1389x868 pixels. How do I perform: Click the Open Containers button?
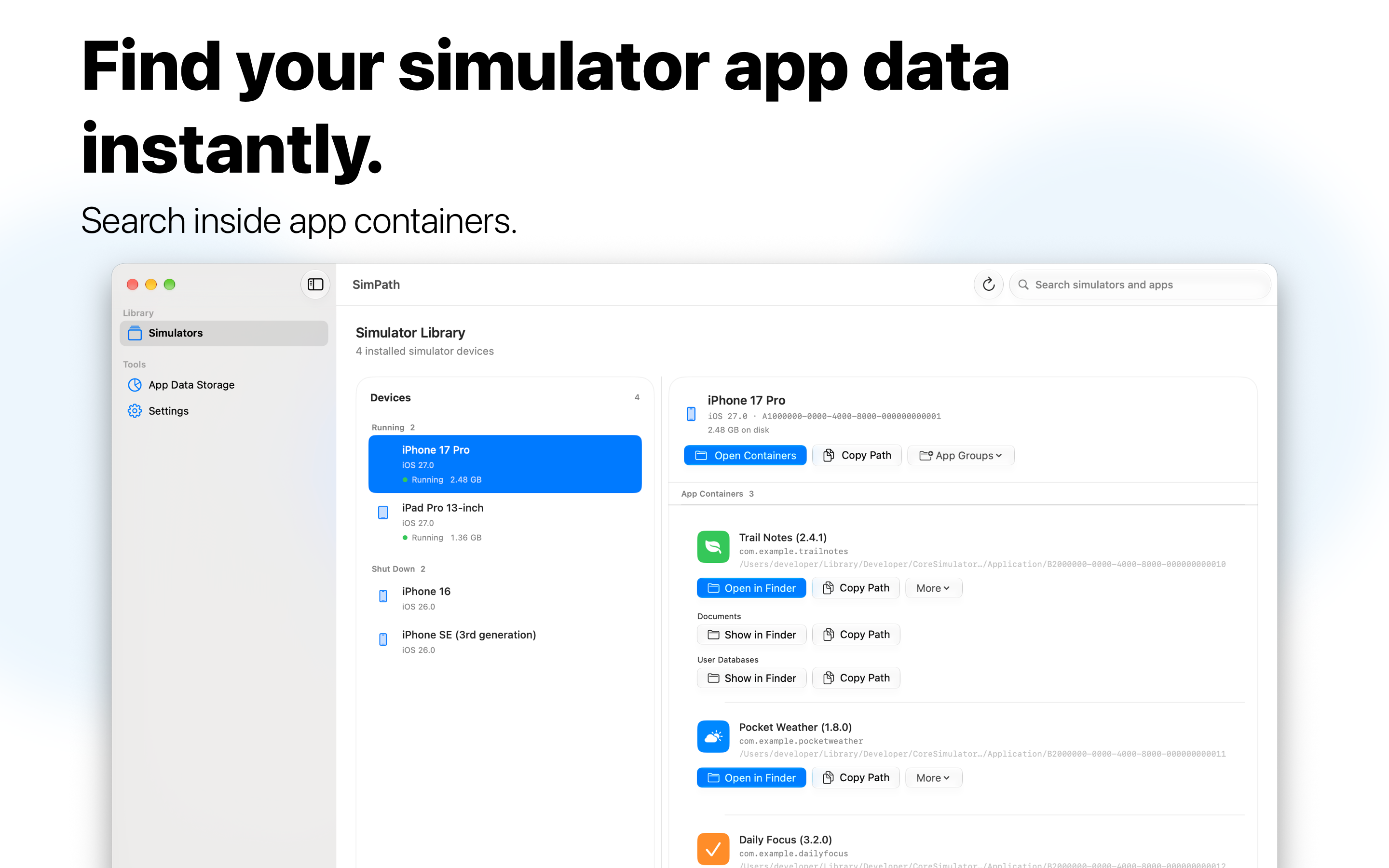click(745, 455)
